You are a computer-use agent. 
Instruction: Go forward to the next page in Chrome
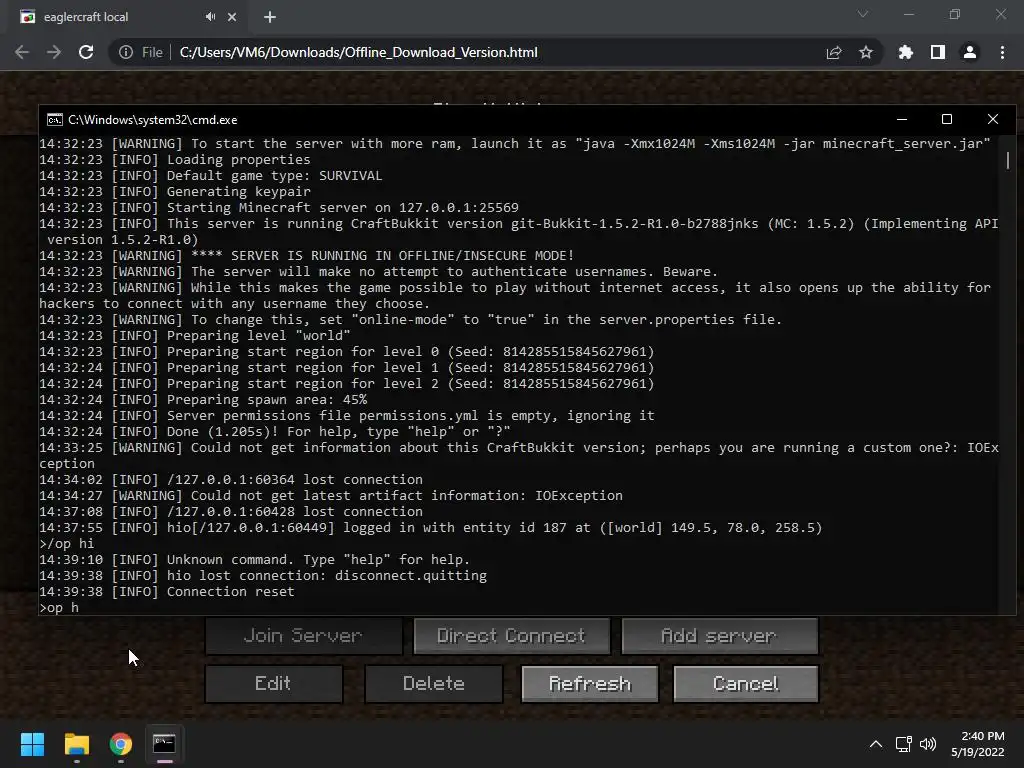pyautogui.click(x=54, y=52)
